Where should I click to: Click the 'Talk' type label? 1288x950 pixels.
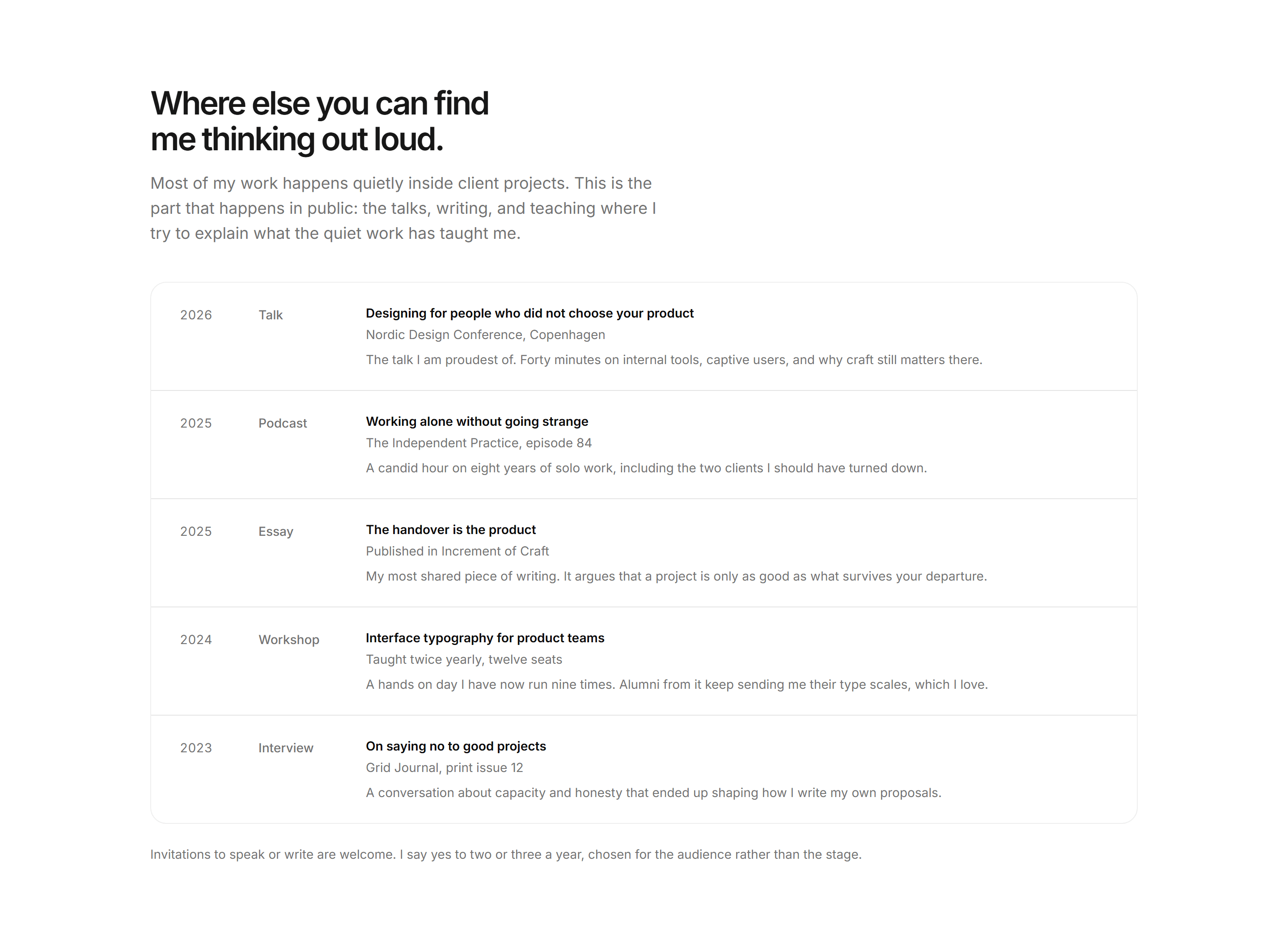coord(270,315)
